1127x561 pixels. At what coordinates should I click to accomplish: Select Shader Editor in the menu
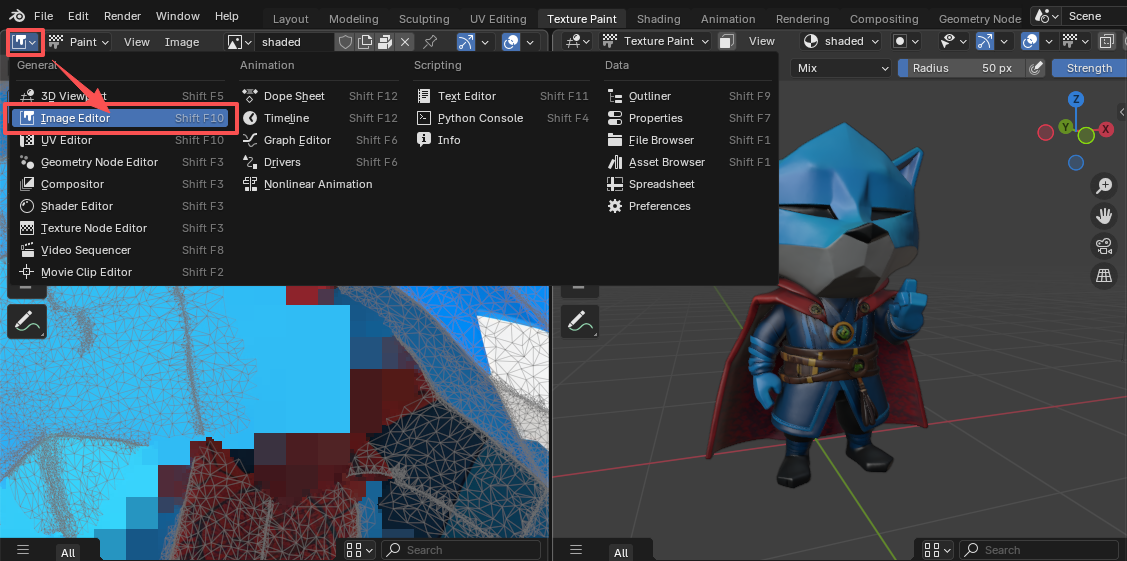tap(76, 206)
